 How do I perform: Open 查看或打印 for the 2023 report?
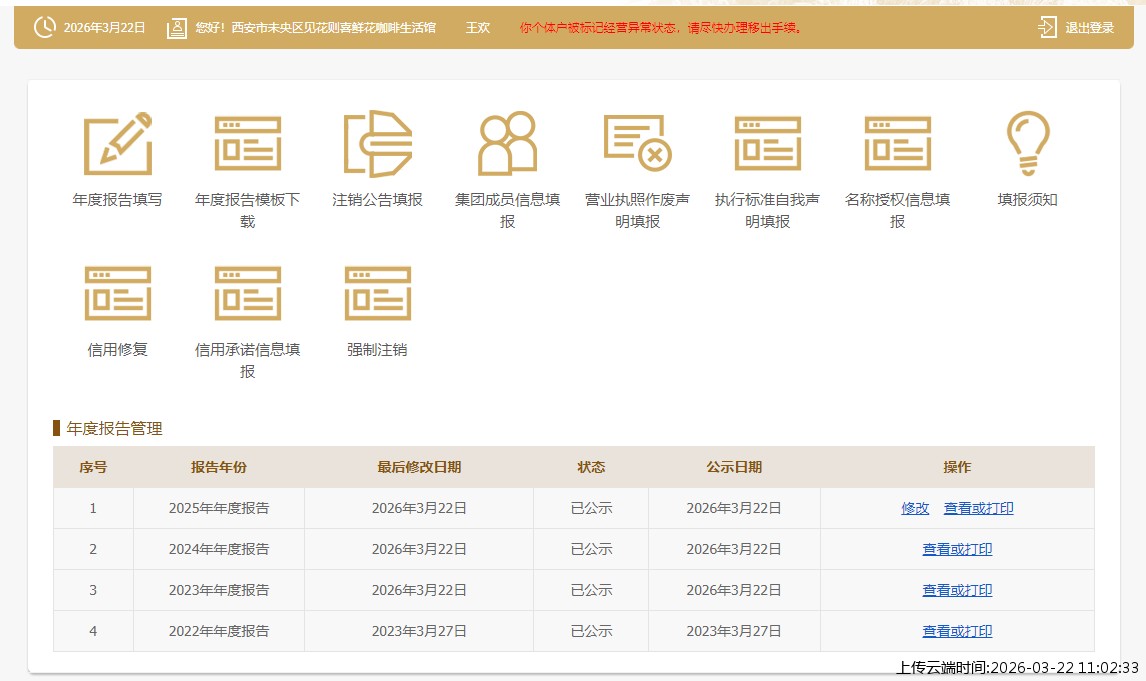coord(956,590)
